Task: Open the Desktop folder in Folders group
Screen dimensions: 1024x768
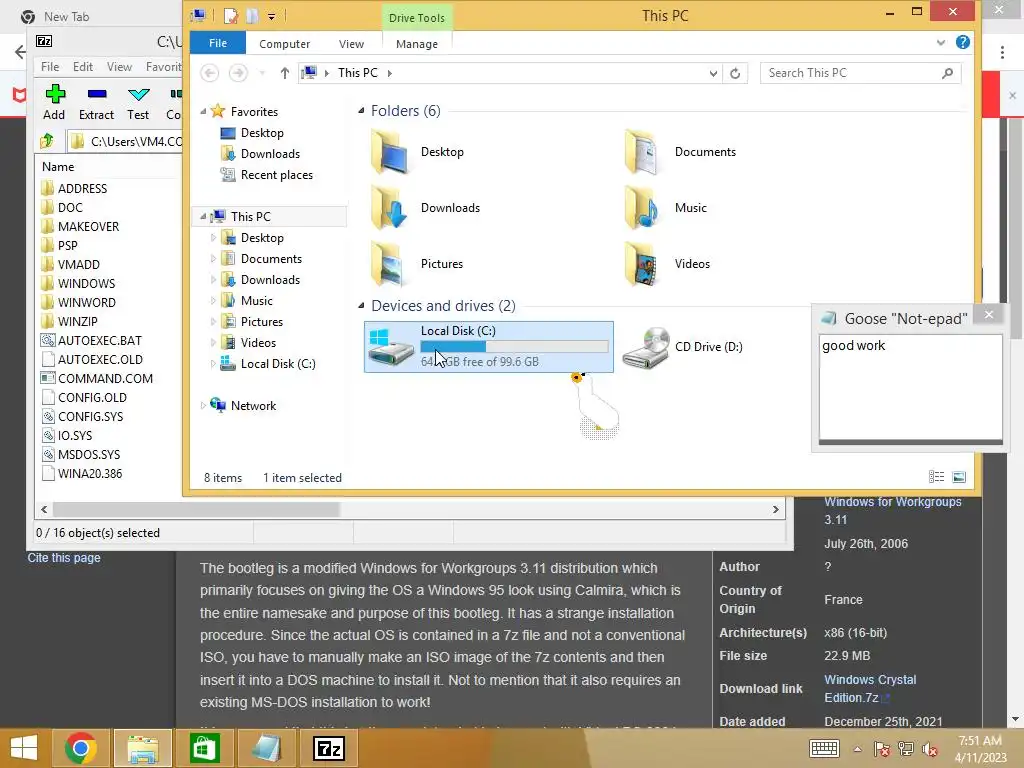Action: click(418, 152)
